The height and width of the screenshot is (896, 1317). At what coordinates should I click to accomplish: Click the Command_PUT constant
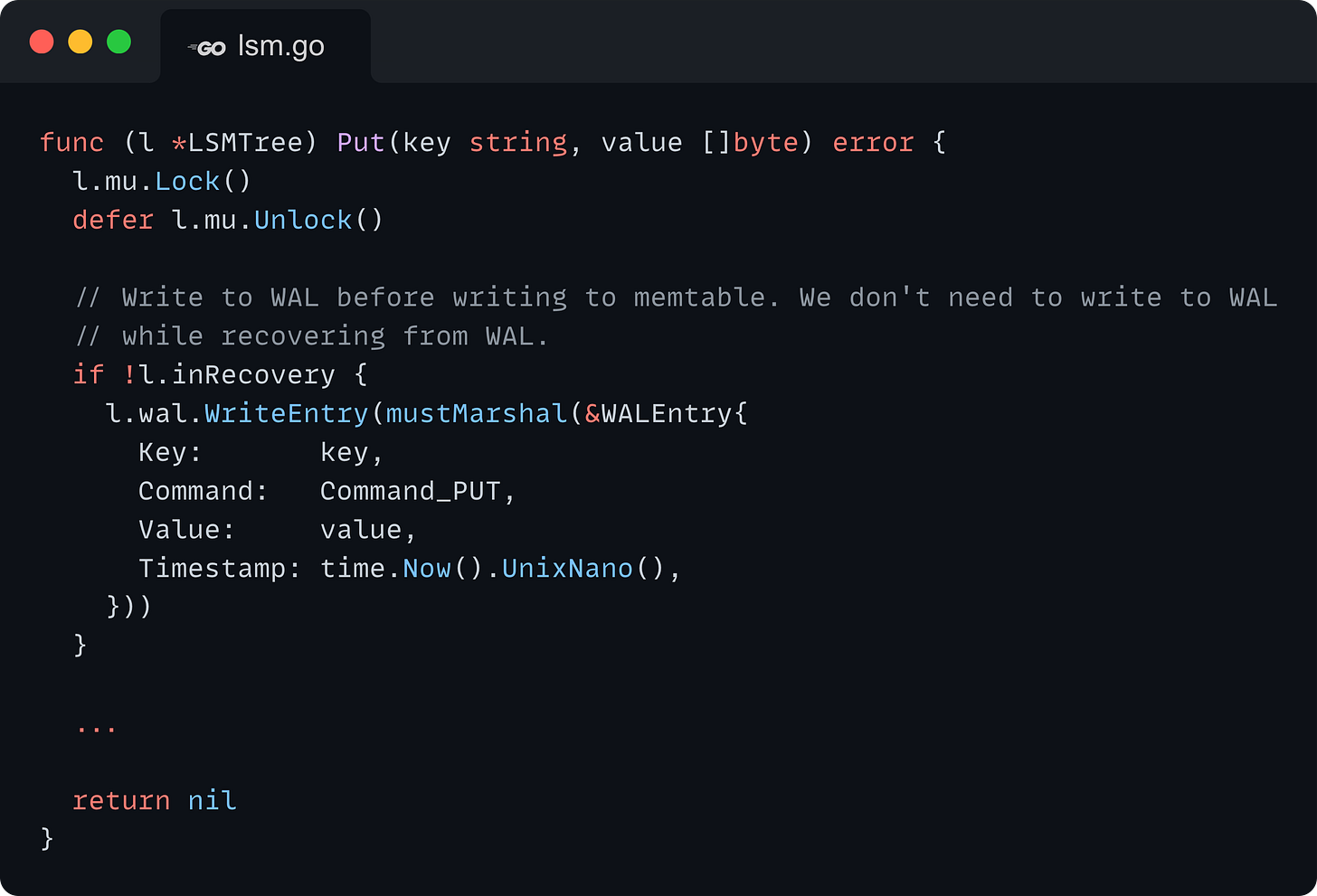click(x=414, y=490)
